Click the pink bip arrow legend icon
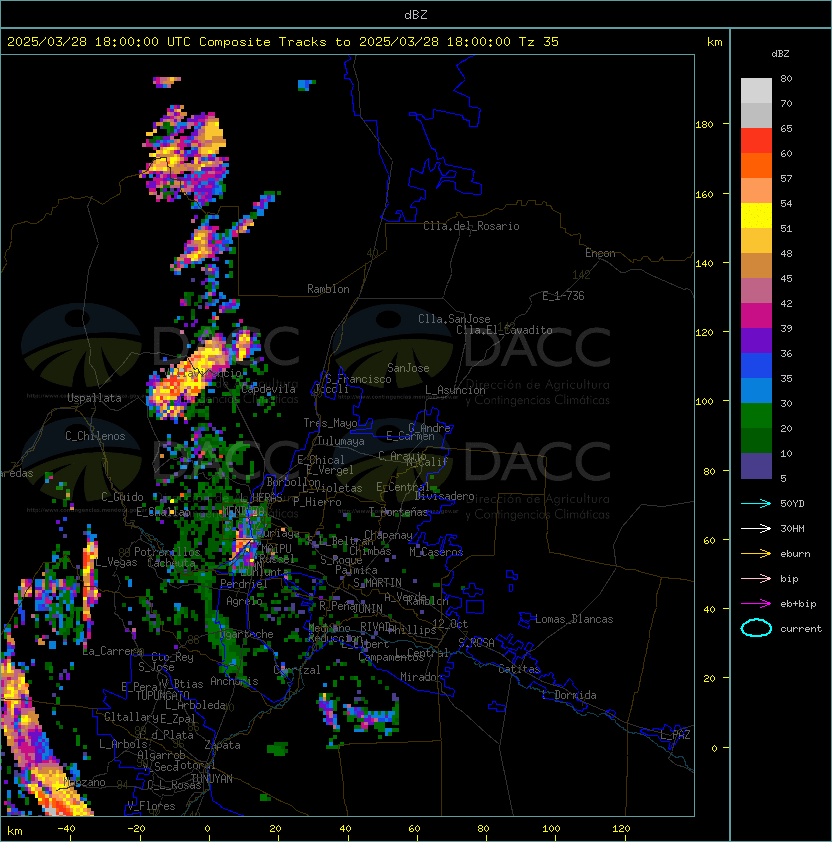Screen dimensions: 832x842 point(756,578)
